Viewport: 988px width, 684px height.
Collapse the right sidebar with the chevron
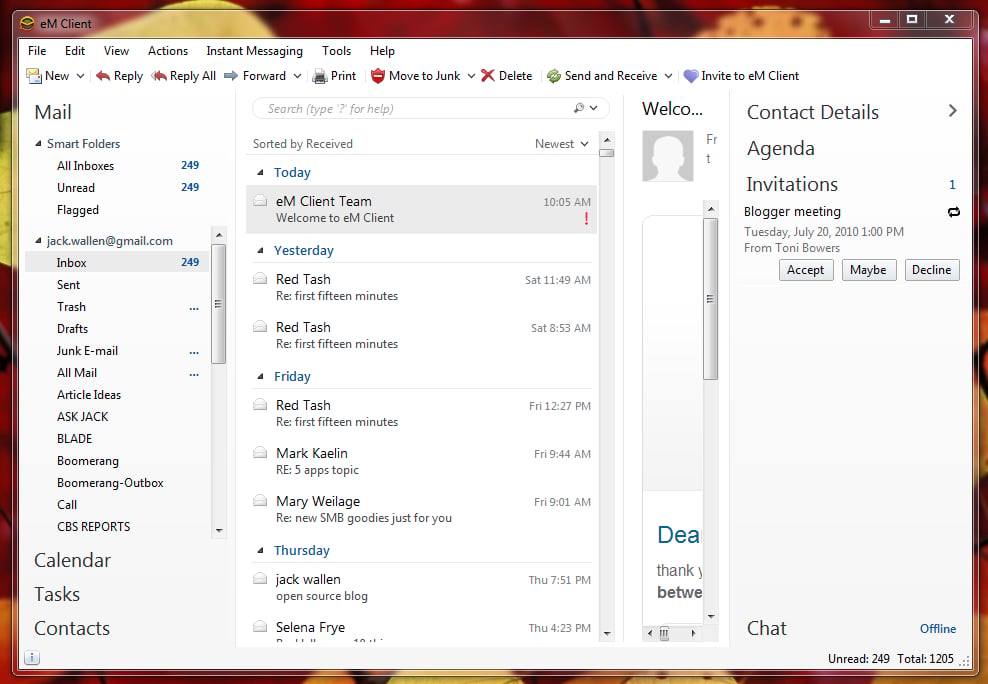coord(953,111)
